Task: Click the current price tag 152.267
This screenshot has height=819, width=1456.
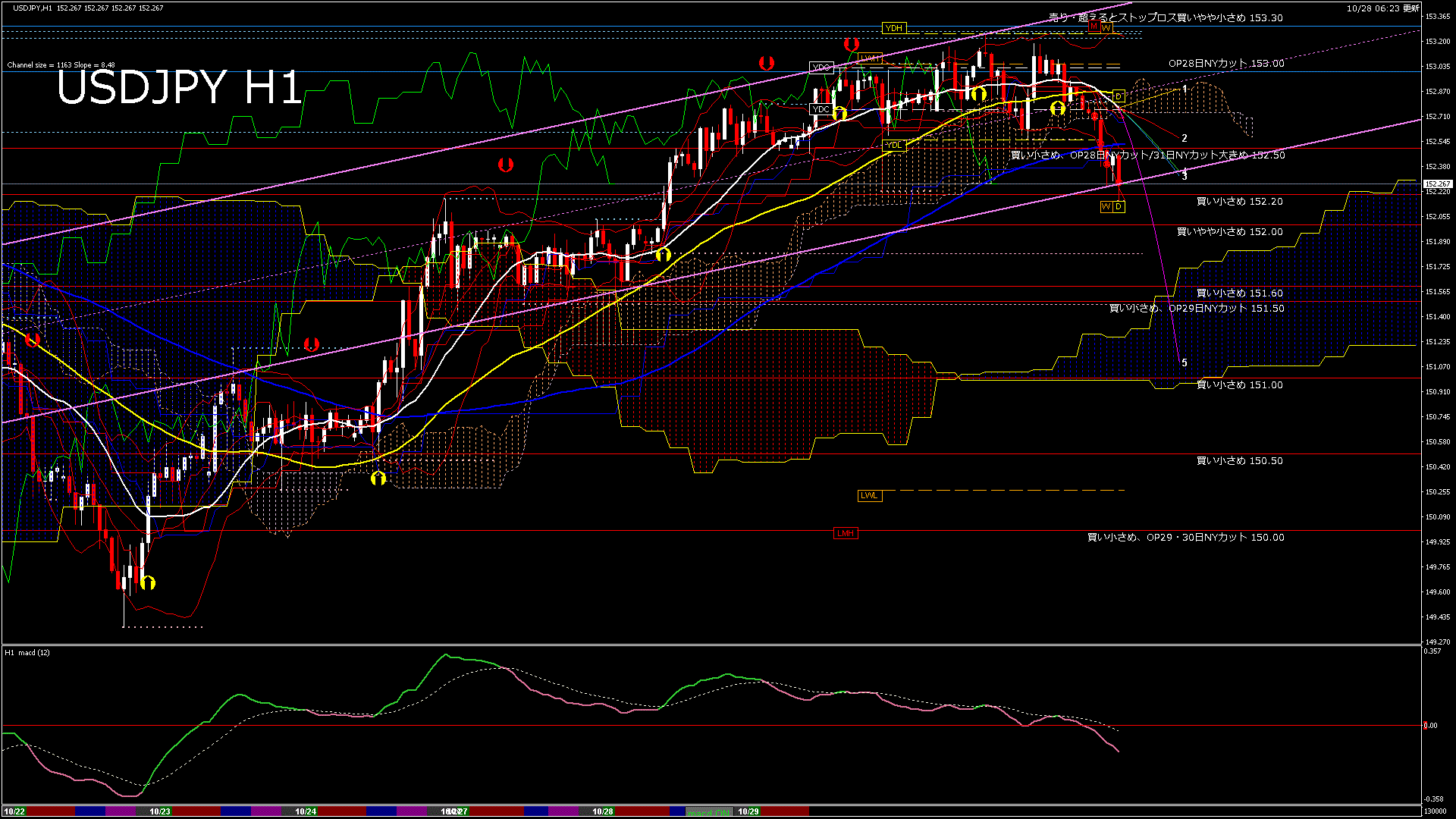Action: coord(1437,184)
